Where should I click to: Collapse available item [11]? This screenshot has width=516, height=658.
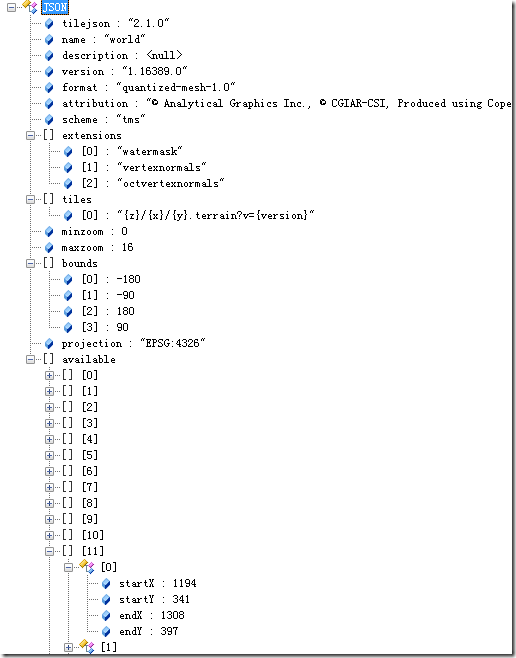pyautogui.click(x=50, y=551)
